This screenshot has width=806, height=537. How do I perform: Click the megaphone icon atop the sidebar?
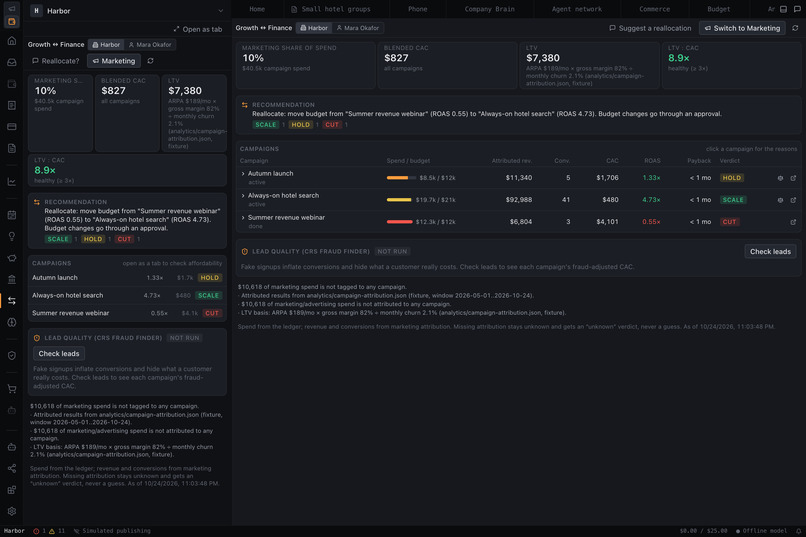(11, 8)
